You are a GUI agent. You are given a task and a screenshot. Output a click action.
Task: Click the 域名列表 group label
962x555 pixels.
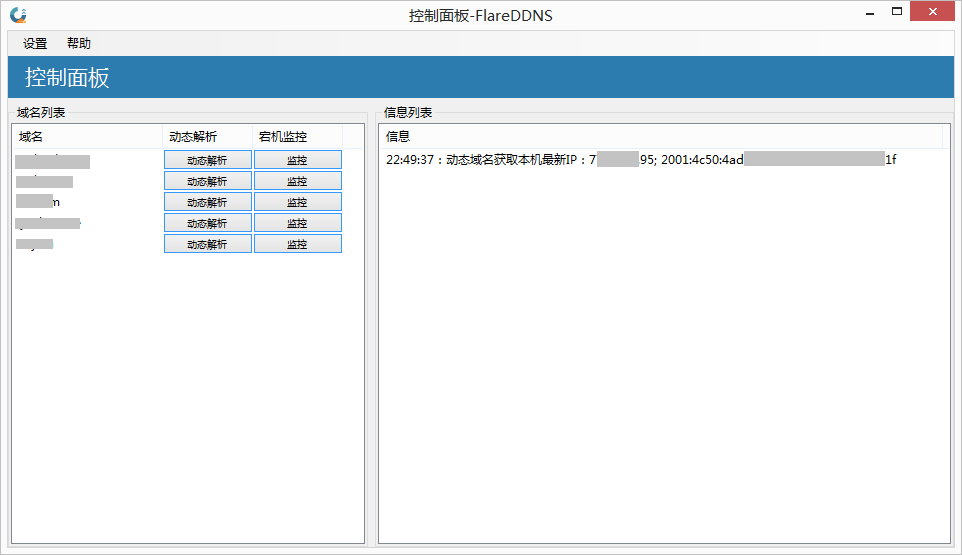coord(41,113)
